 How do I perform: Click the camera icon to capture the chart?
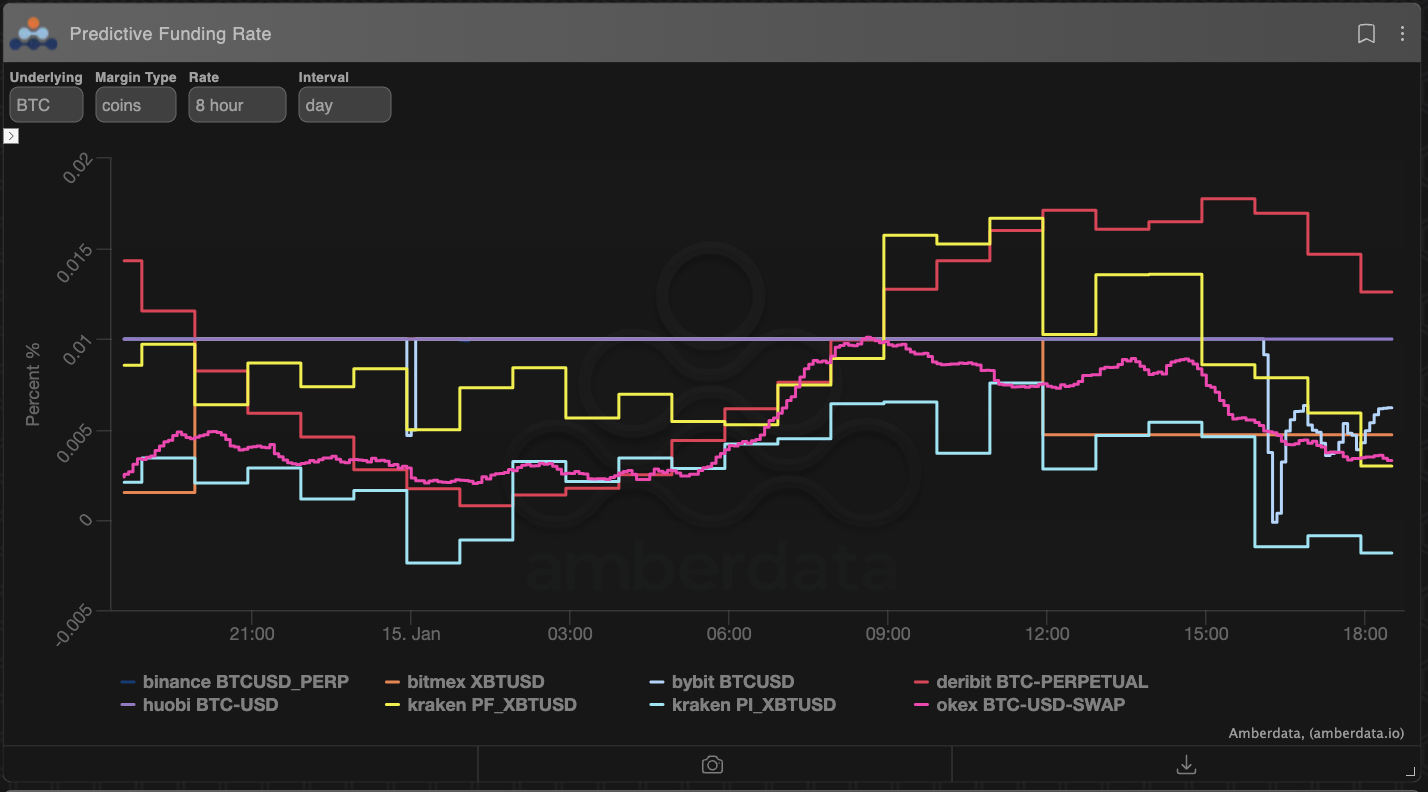pos(712,763)
